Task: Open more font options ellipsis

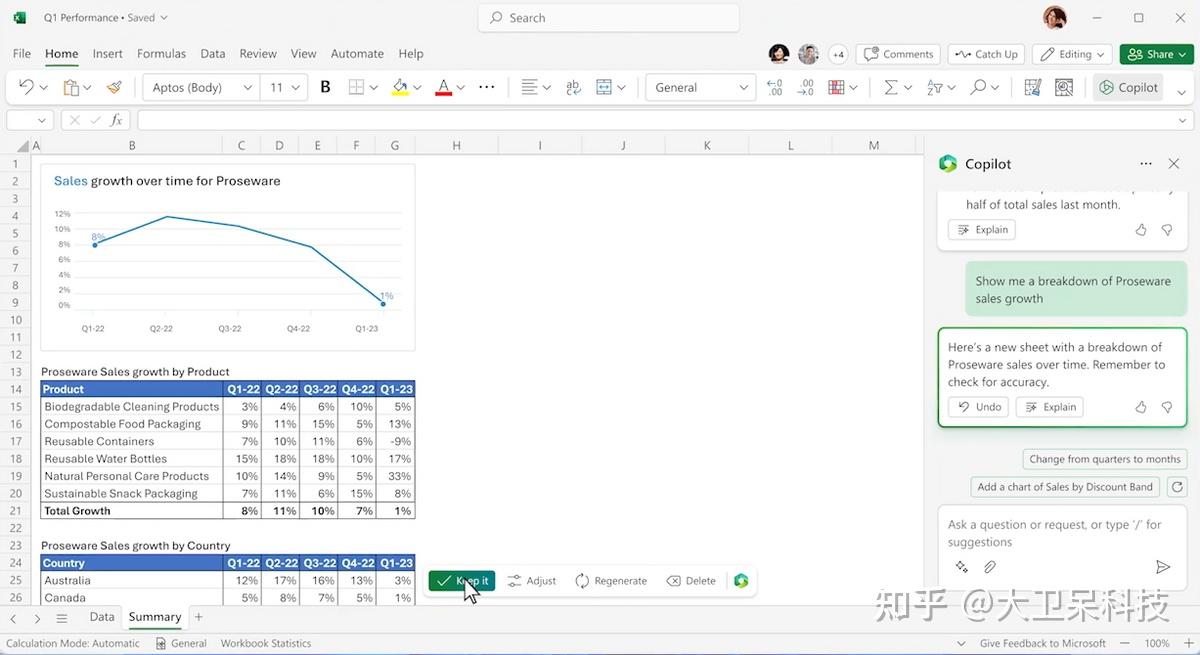Action: point(487,87)
